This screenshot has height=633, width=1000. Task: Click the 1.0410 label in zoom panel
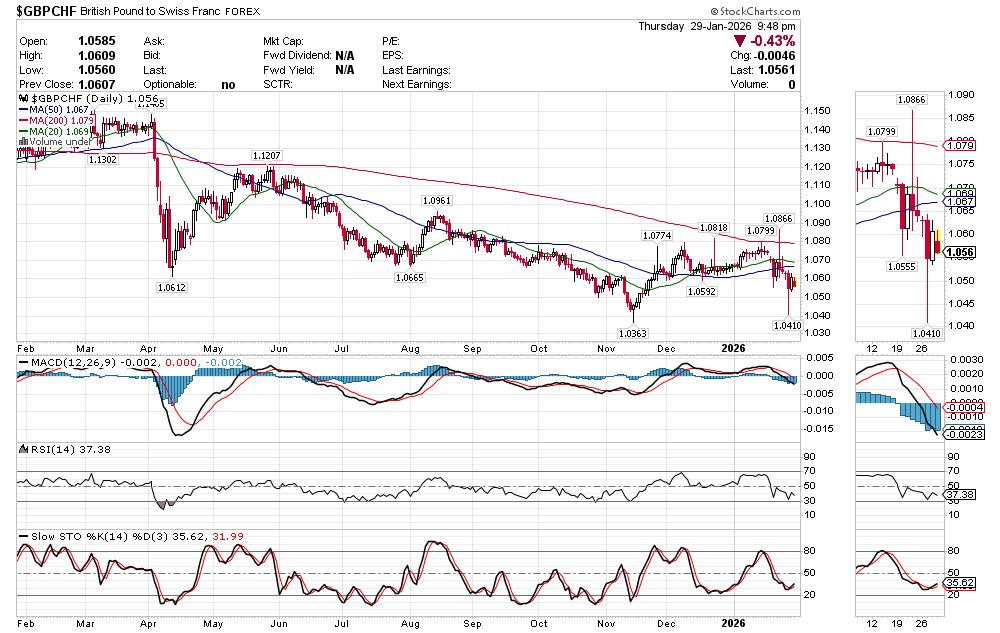click(926, 332)
